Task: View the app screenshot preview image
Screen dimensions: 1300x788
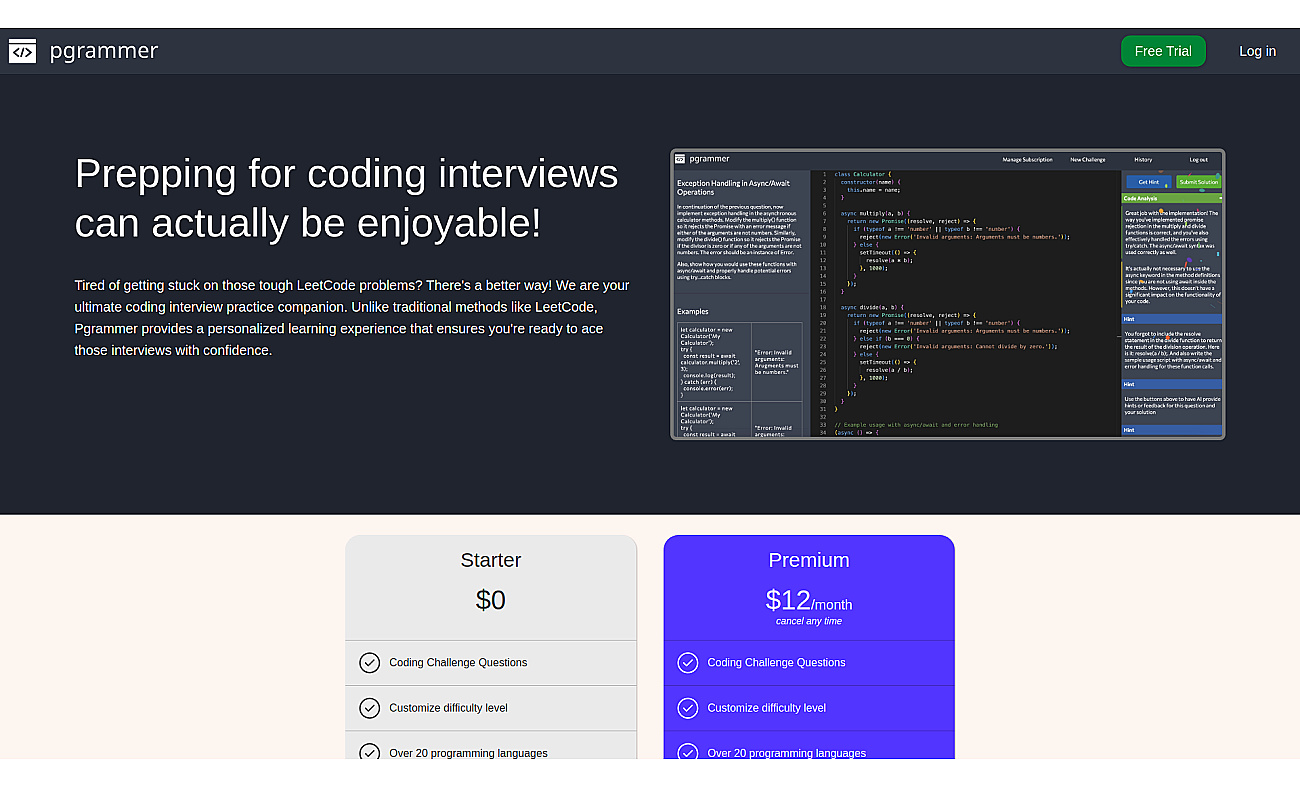Action: (947, 294)
